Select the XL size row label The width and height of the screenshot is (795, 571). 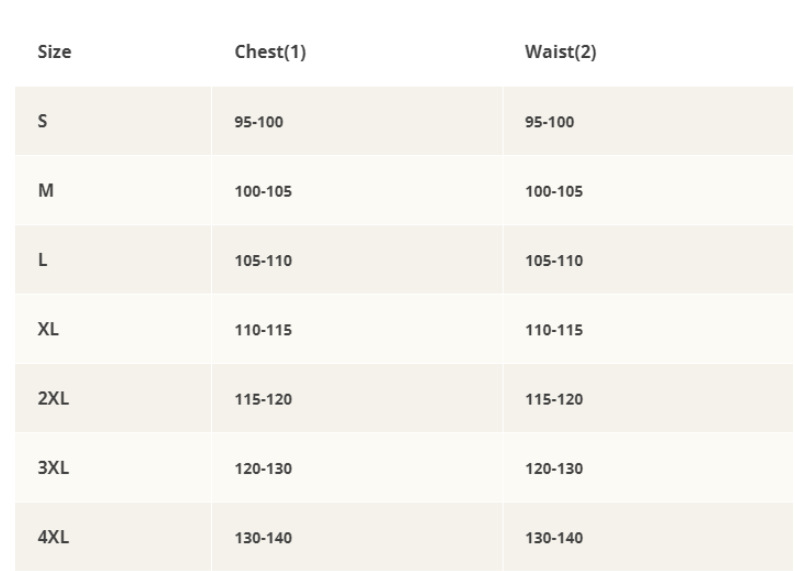(48, 329)
